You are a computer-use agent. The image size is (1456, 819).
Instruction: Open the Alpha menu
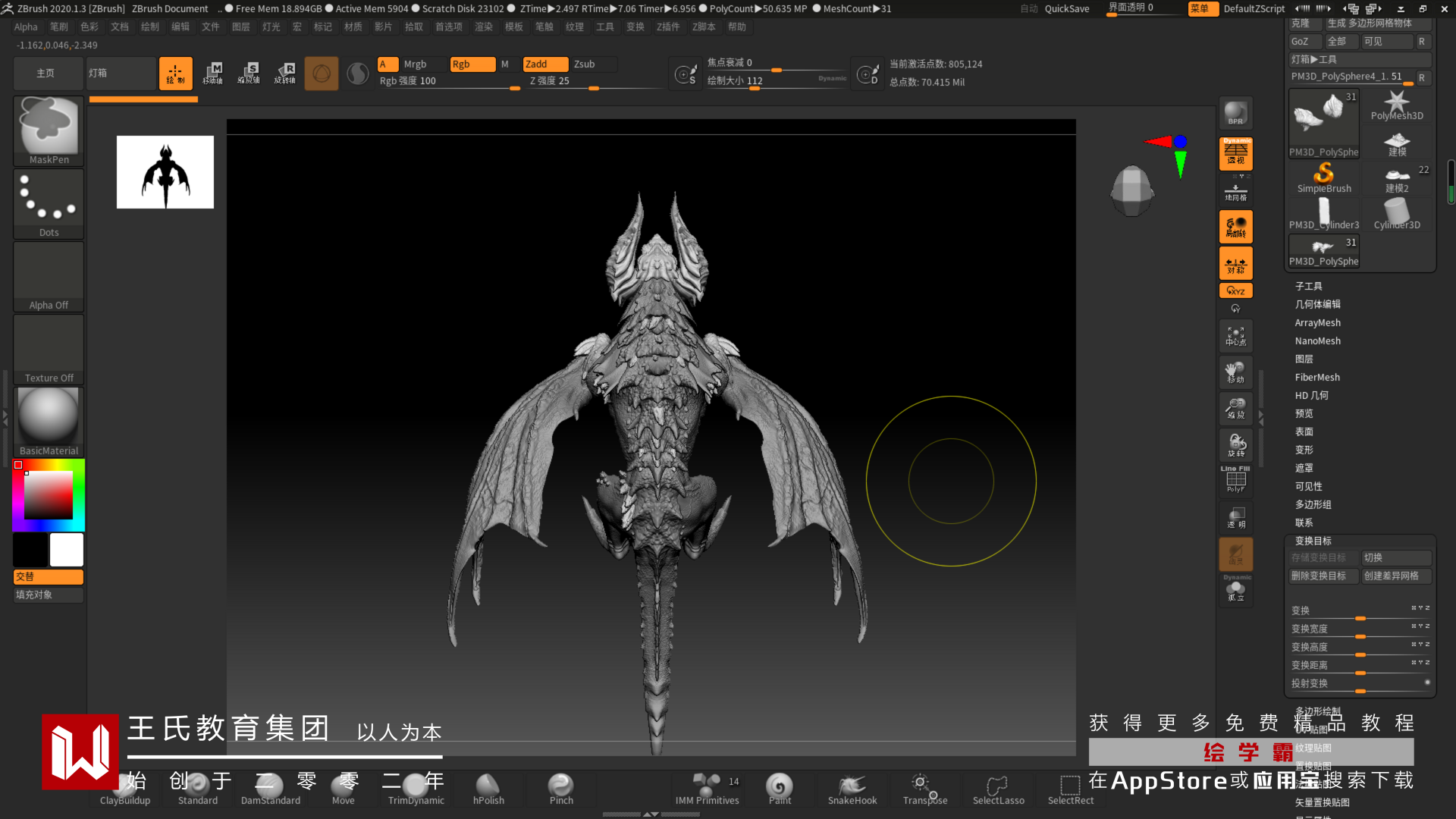(26, 27)
